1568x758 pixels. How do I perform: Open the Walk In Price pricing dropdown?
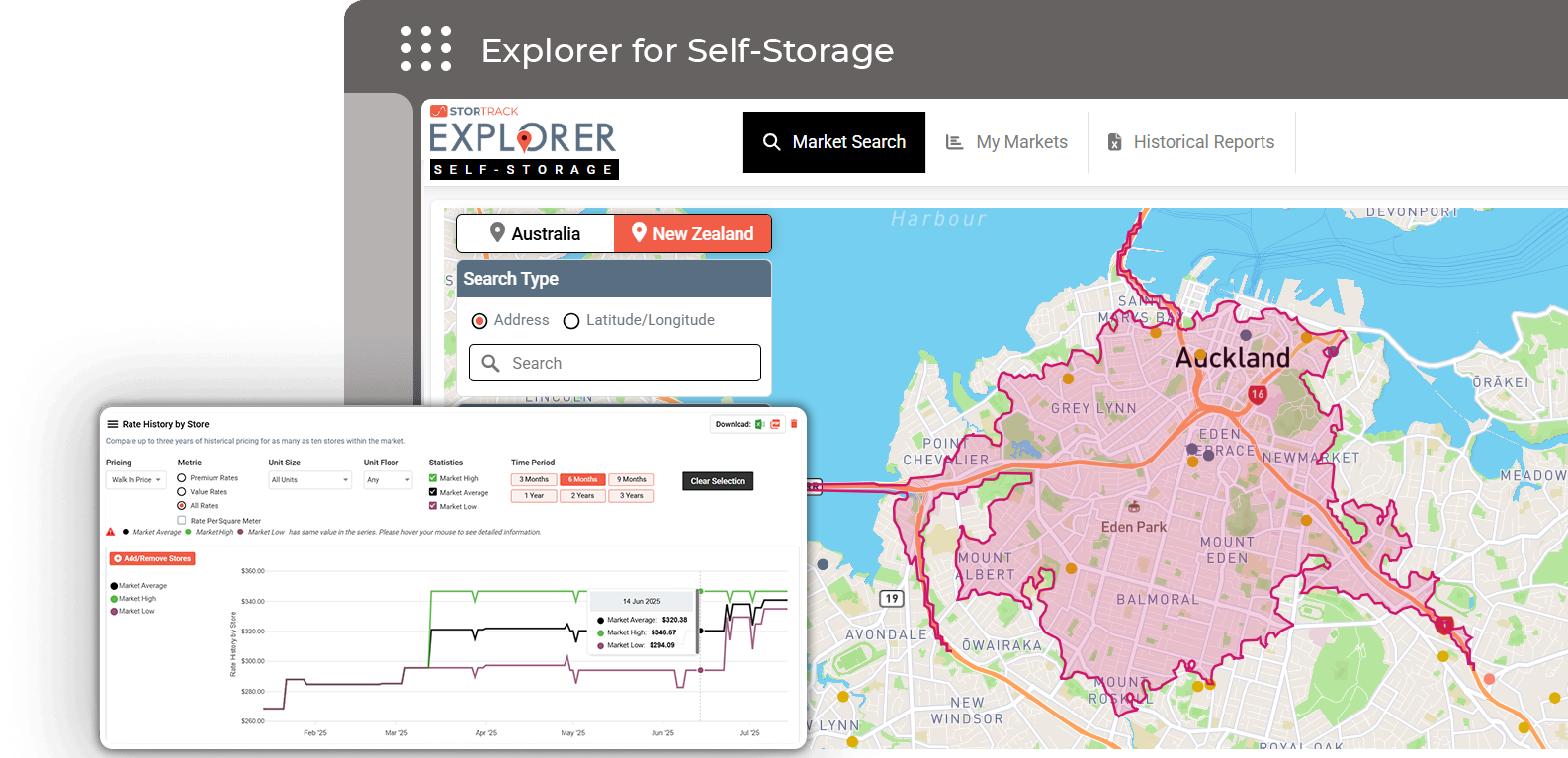point(136,480)
